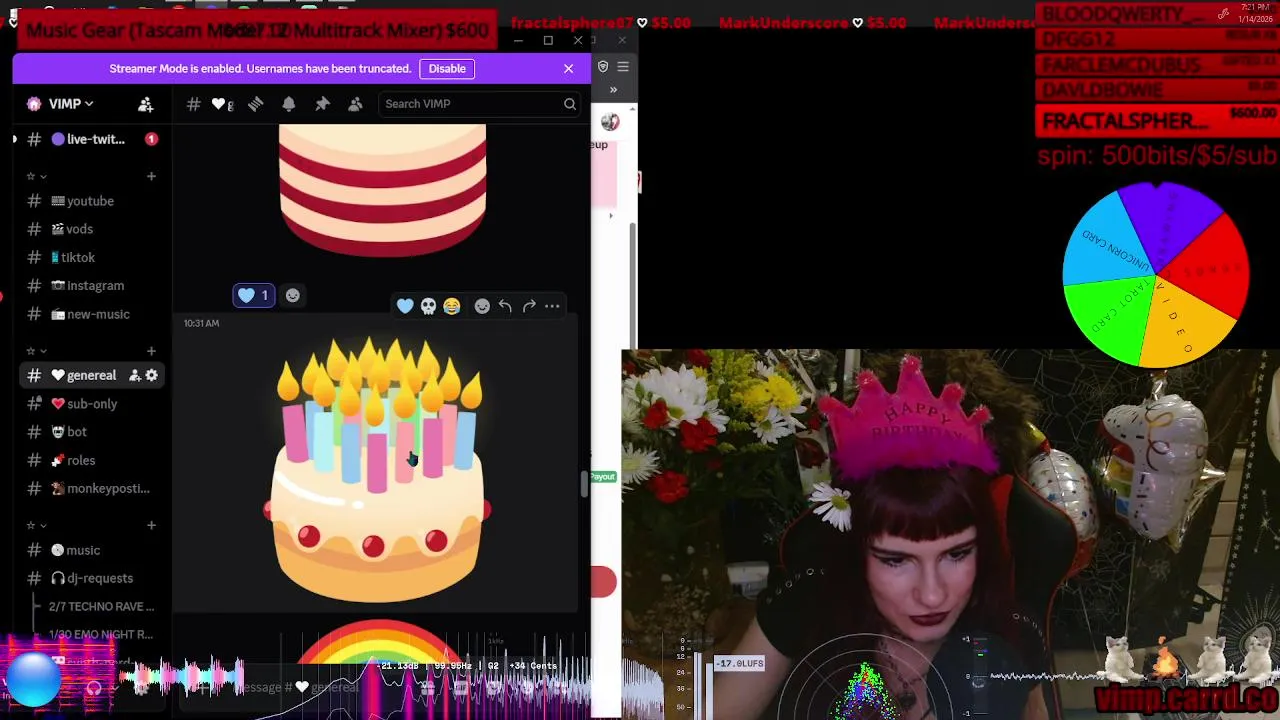Dismiss the Streamer Mode banner
1280x720 pixels.
pos(568,68)
